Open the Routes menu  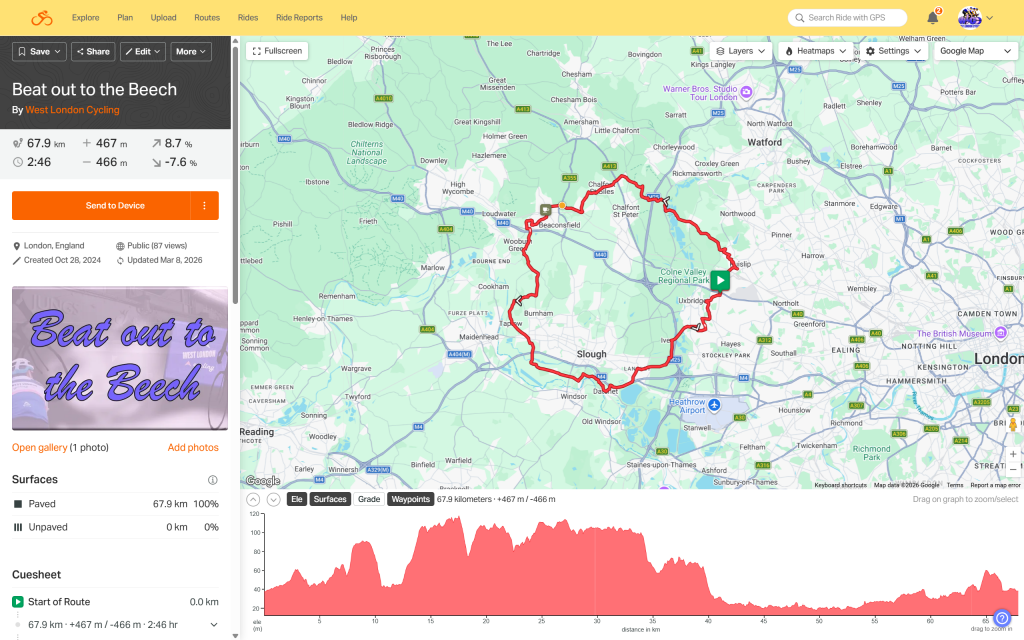pyautogui.click(x=207, y=18)
